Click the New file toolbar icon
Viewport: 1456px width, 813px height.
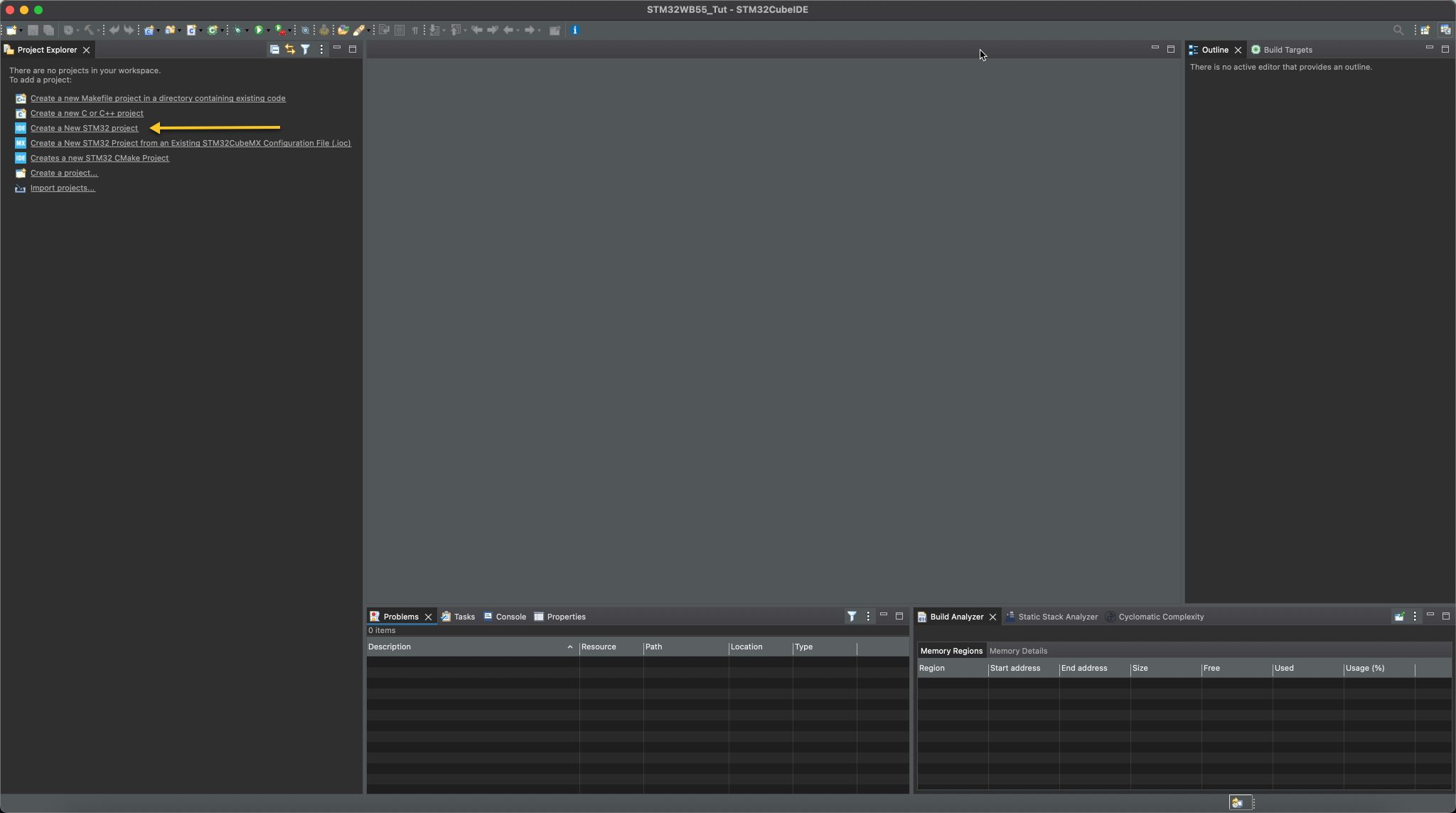tap(11, 30)
